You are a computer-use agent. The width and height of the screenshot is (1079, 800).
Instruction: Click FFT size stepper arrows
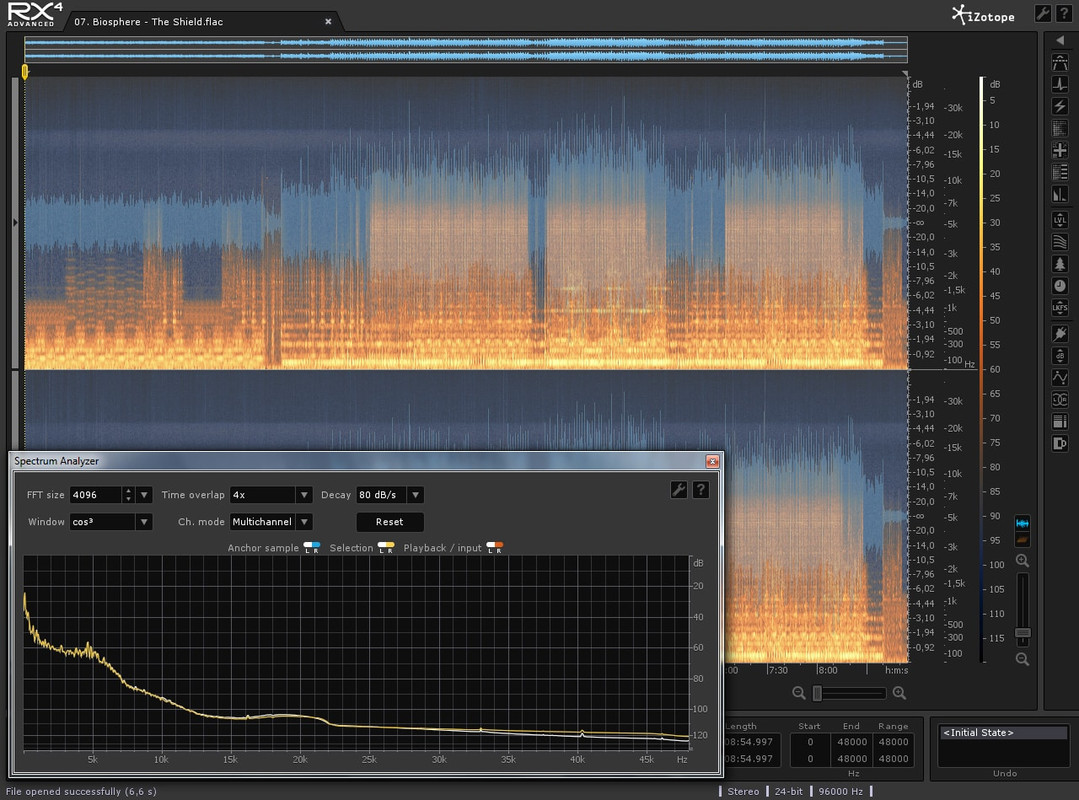tap(128, 495)
